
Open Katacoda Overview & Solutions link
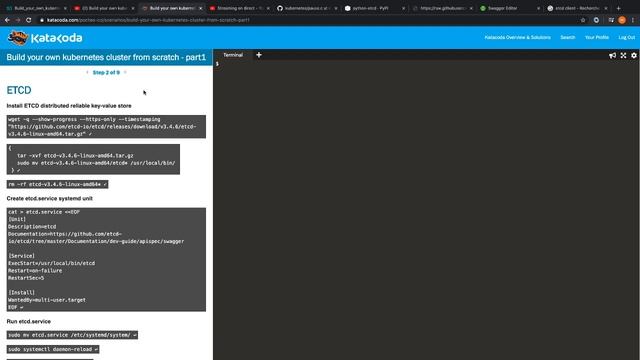[x=518, y=37]
